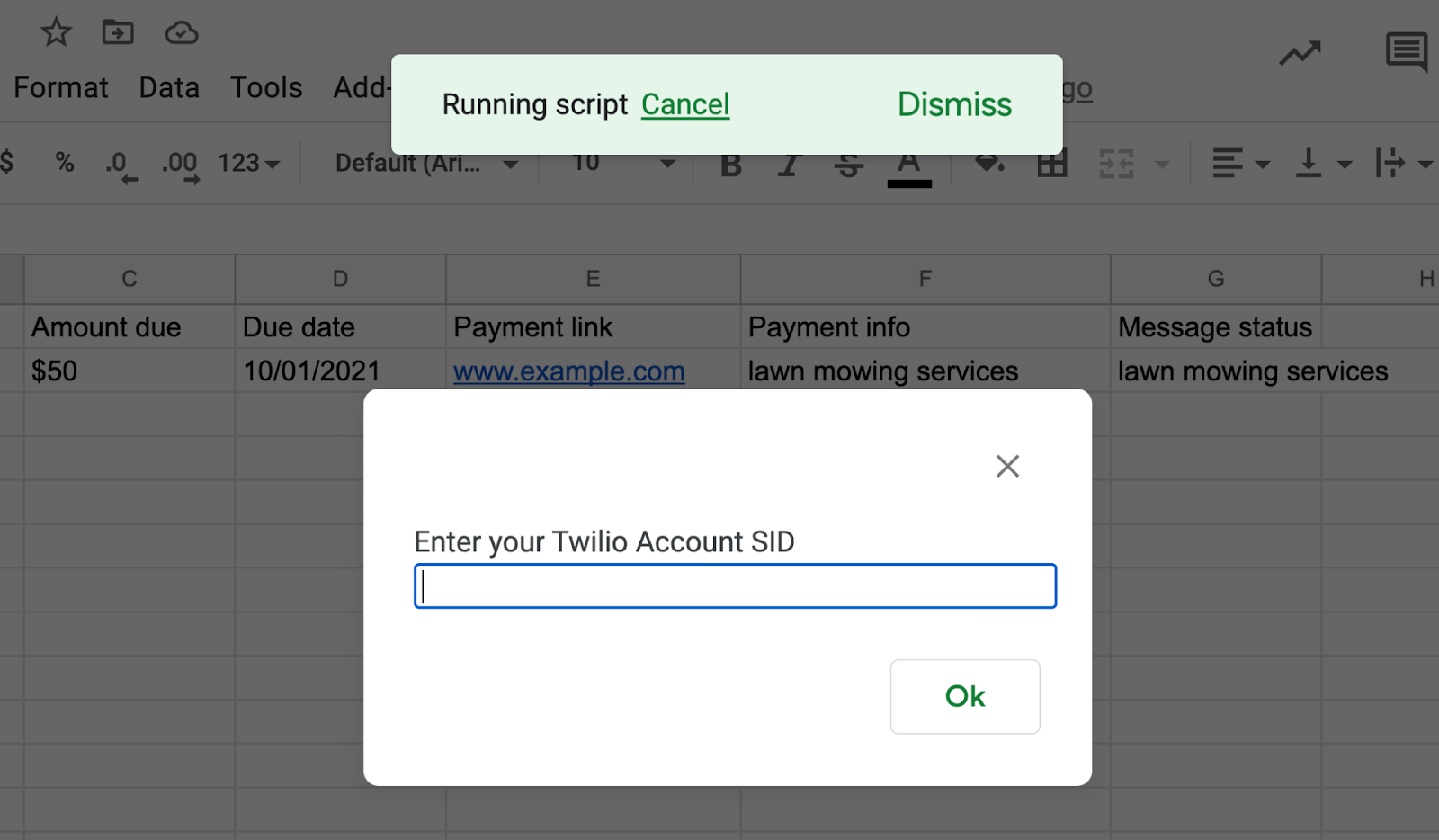
Task: Click the fill color paint bucket
Action: 989,165
